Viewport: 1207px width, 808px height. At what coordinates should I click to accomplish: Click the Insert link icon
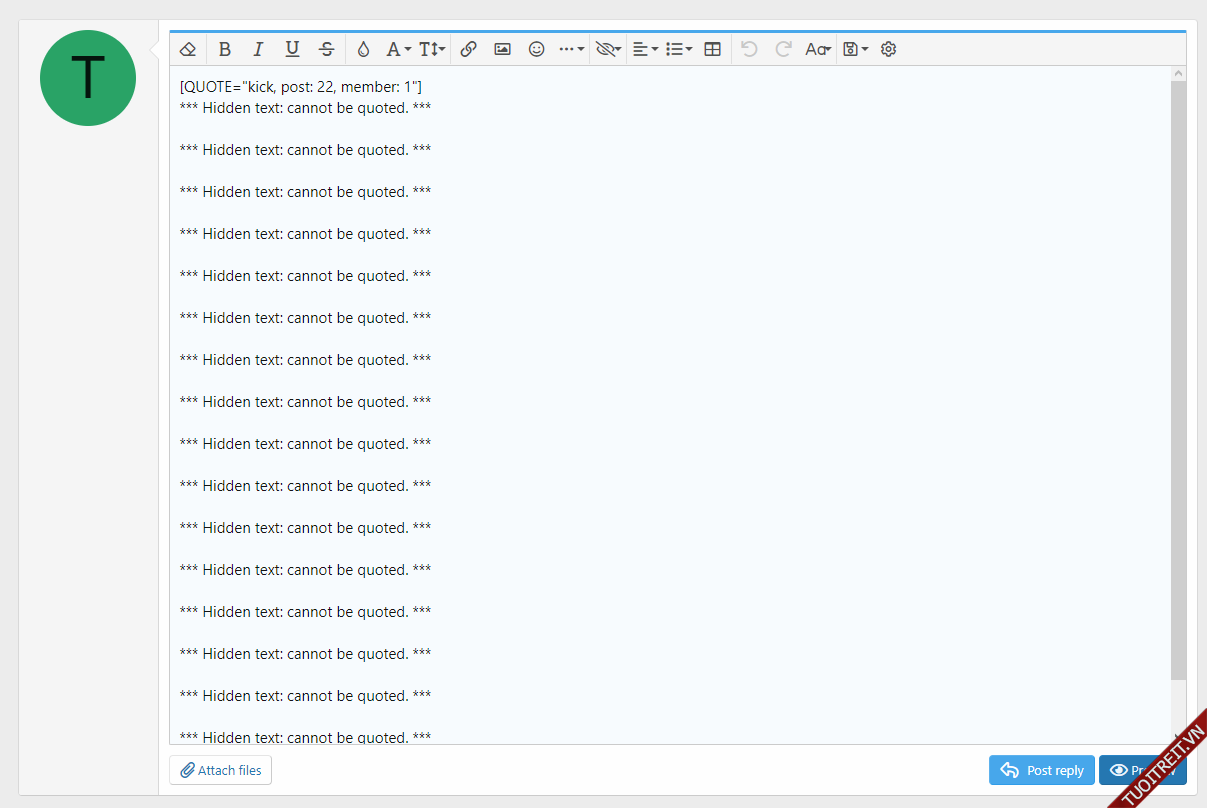click(x=469, y=49)
